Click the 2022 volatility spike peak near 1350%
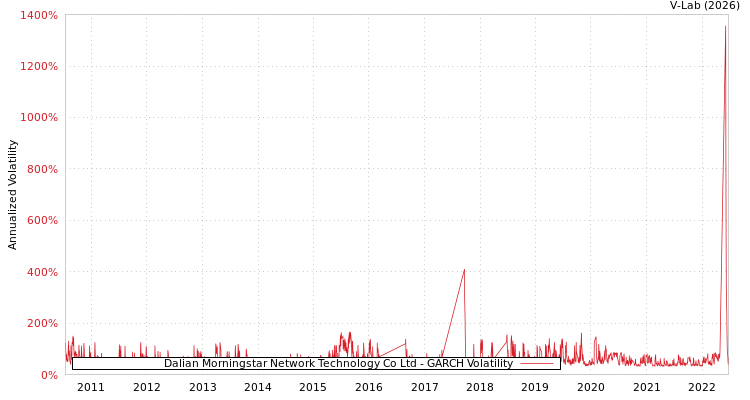This screenshot has height=400, width=750. (x=725, y=26)
